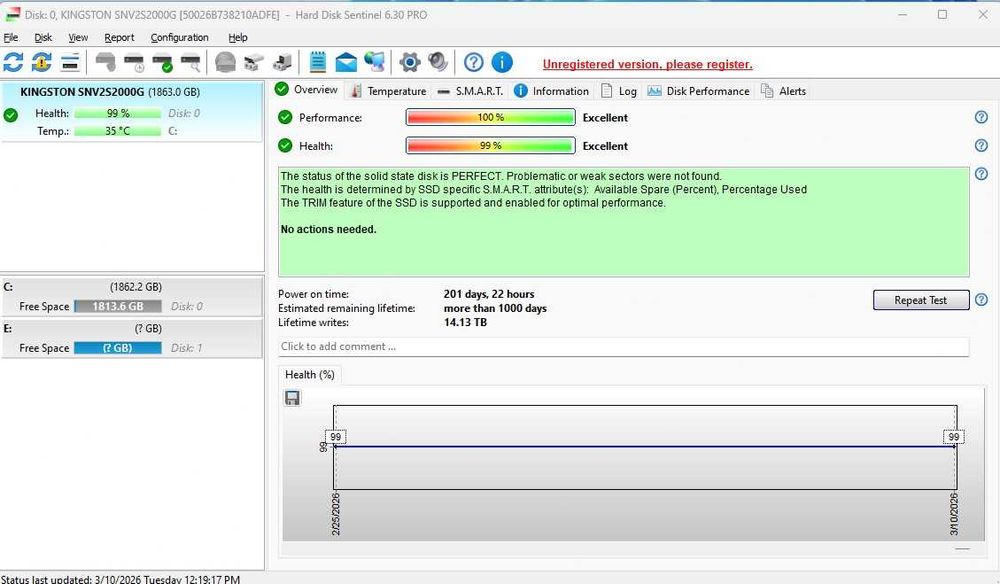Click the disk icon with magnifier

pos(191,62)
